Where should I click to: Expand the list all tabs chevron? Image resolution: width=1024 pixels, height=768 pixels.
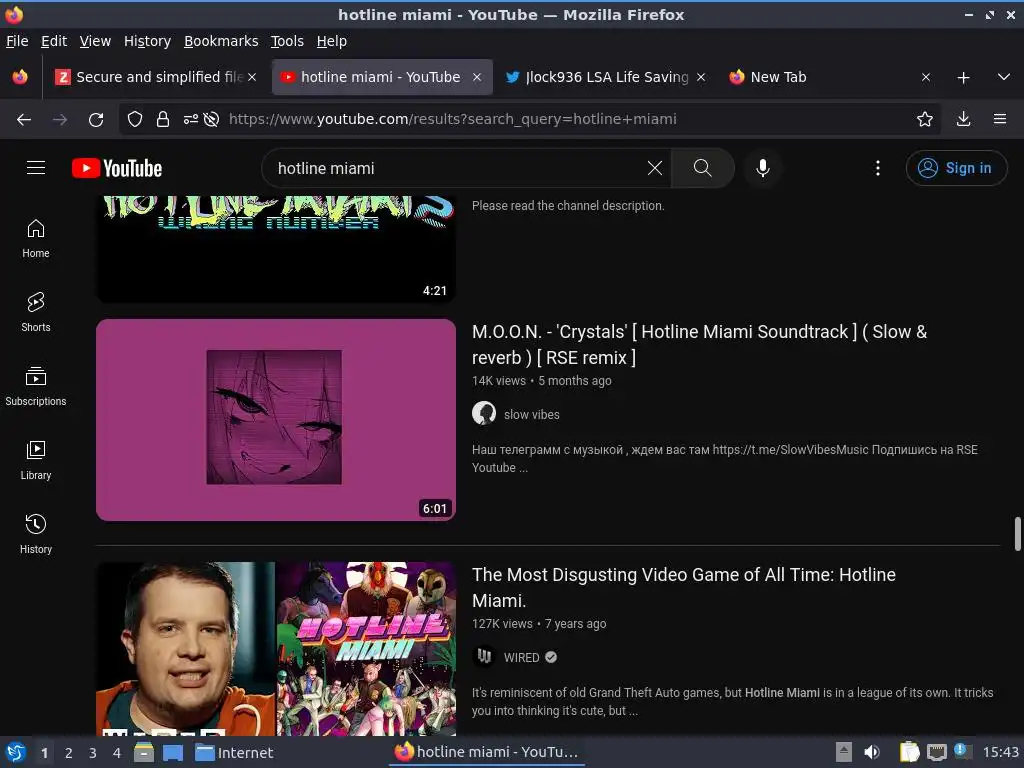point(1004,77)
